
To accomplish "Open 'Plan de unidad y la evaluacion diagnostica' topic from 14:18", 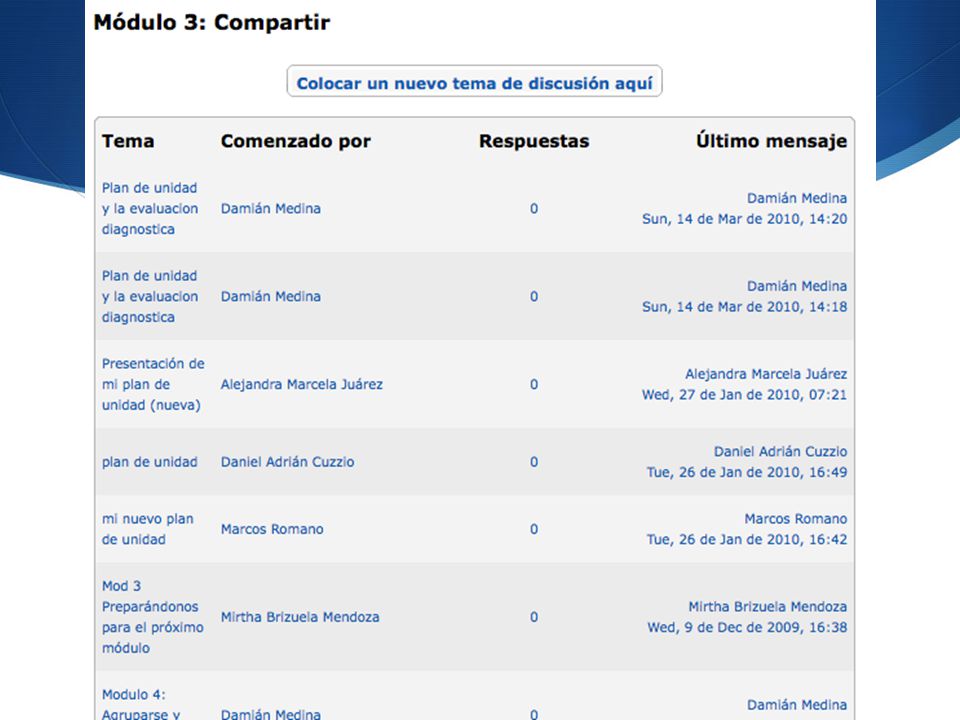I will pyautogui.click(x=150, y=296).
